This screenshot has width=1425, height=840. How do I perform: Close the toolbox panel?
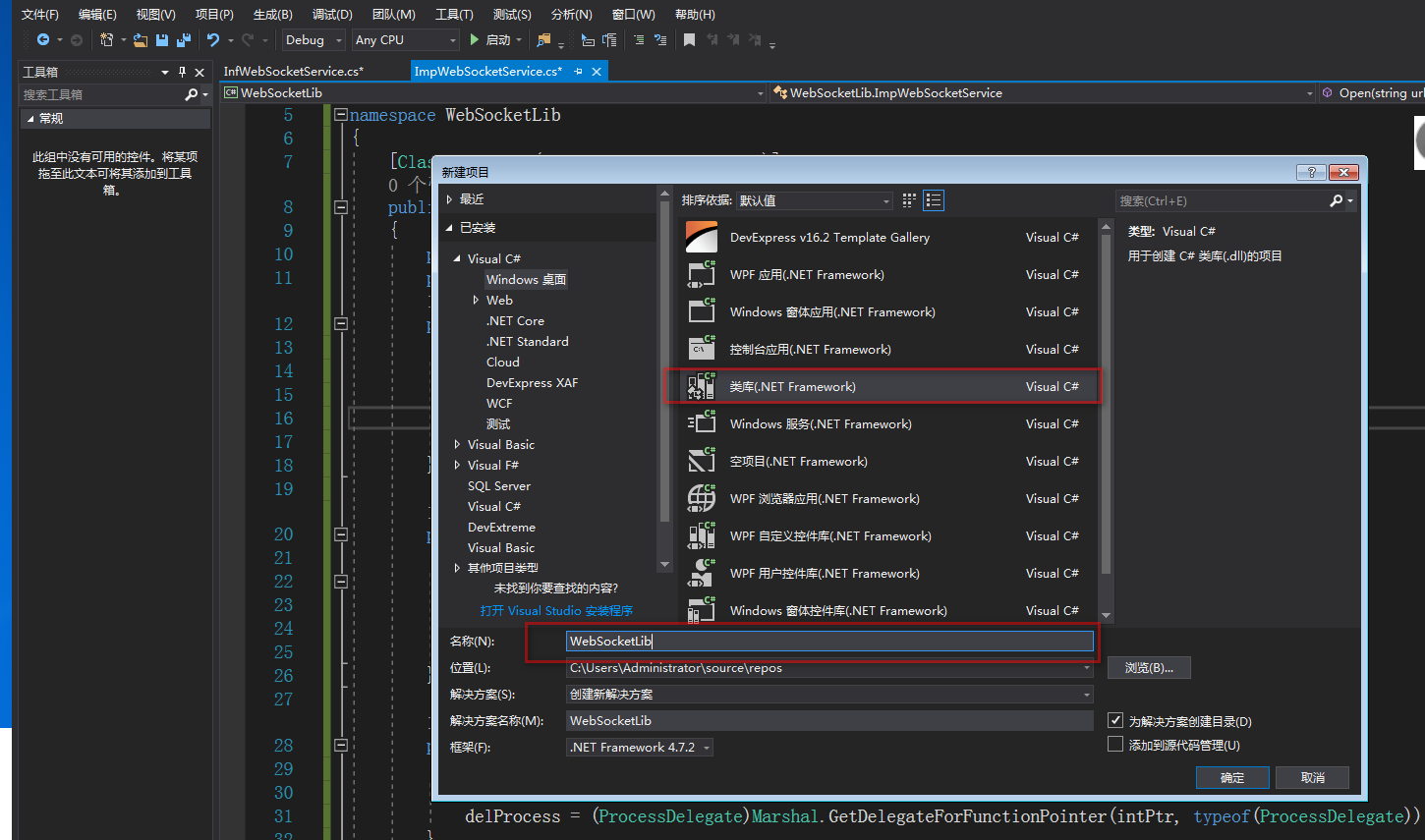click(199, 72)
